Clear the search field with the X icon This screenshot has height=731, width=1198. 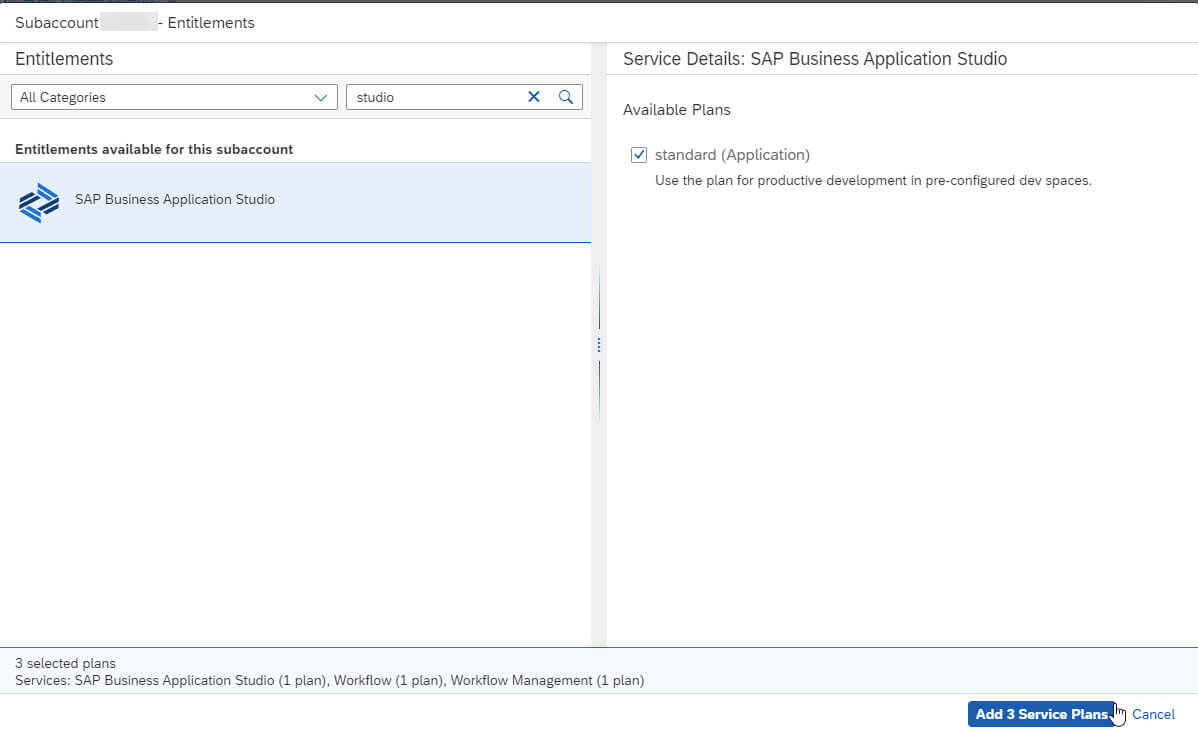point(534,97)
